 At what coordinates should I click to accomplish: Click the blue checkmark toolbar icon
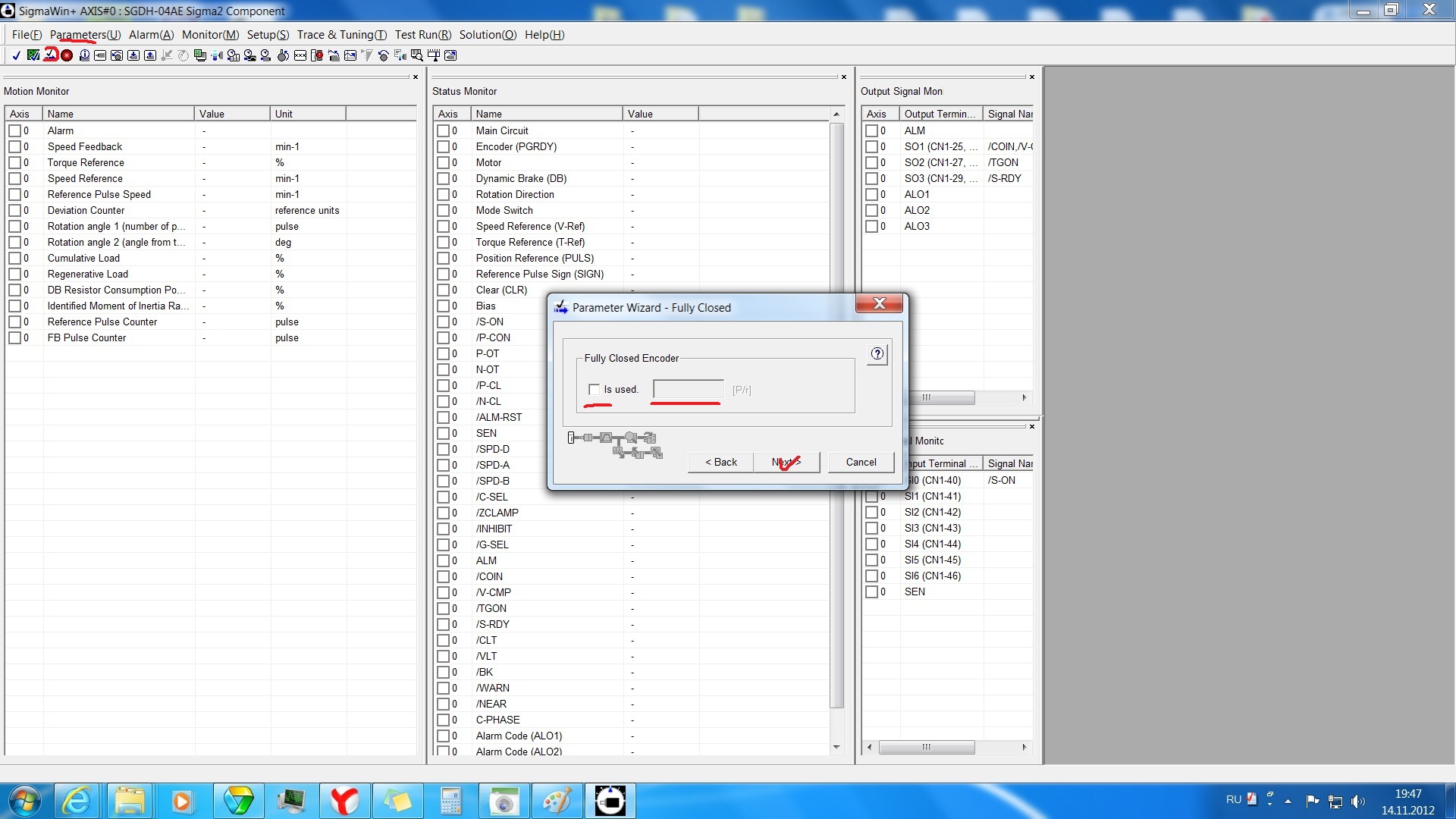tap(16, 55)
